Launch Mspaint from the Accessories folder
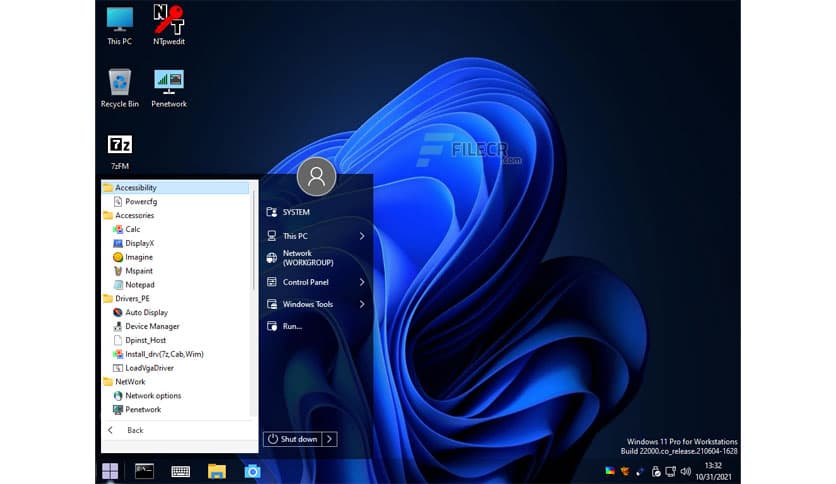Viewport: 836px width, 484px height. point(139,271)
